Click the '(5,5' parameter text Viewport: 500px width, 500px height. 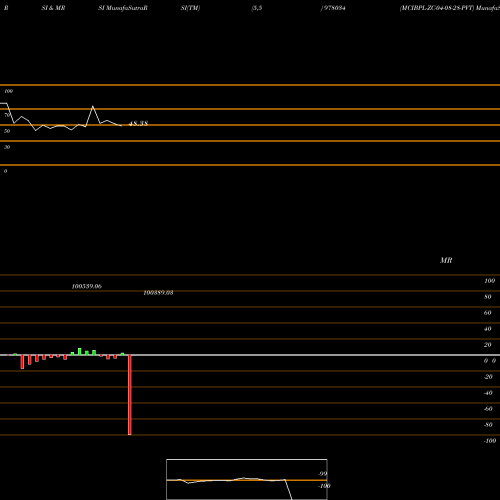pos(257,8)
